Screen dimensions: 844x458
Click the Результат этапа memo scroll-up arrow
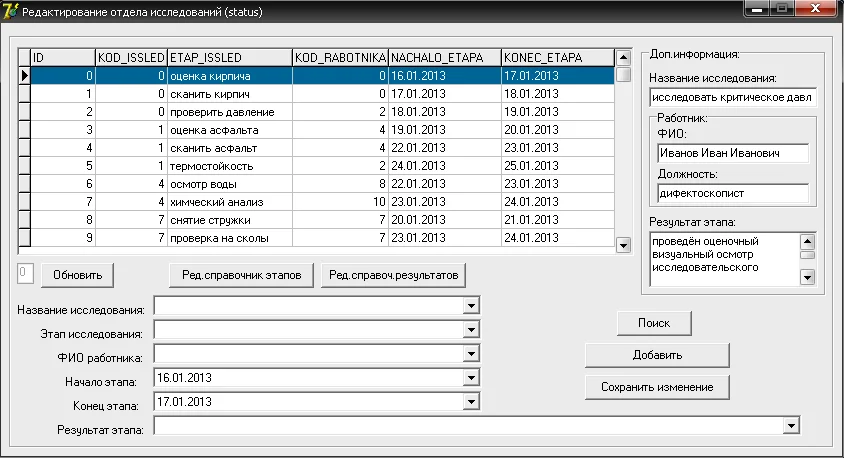807,242
